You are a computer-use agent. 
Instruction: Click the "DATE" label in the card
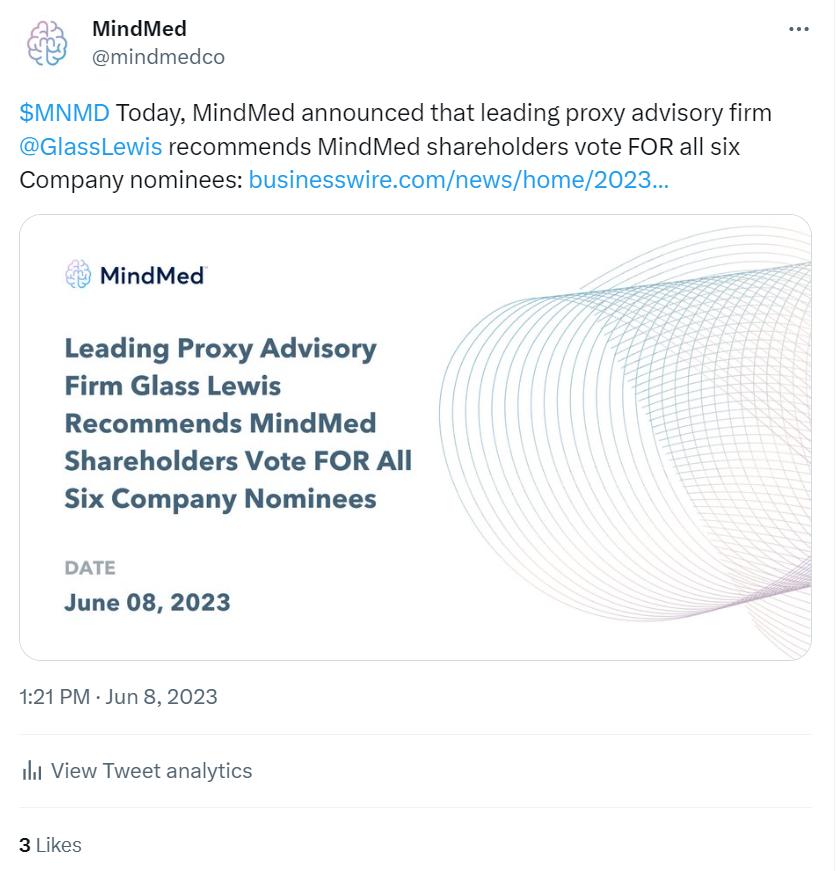(90, 568)
